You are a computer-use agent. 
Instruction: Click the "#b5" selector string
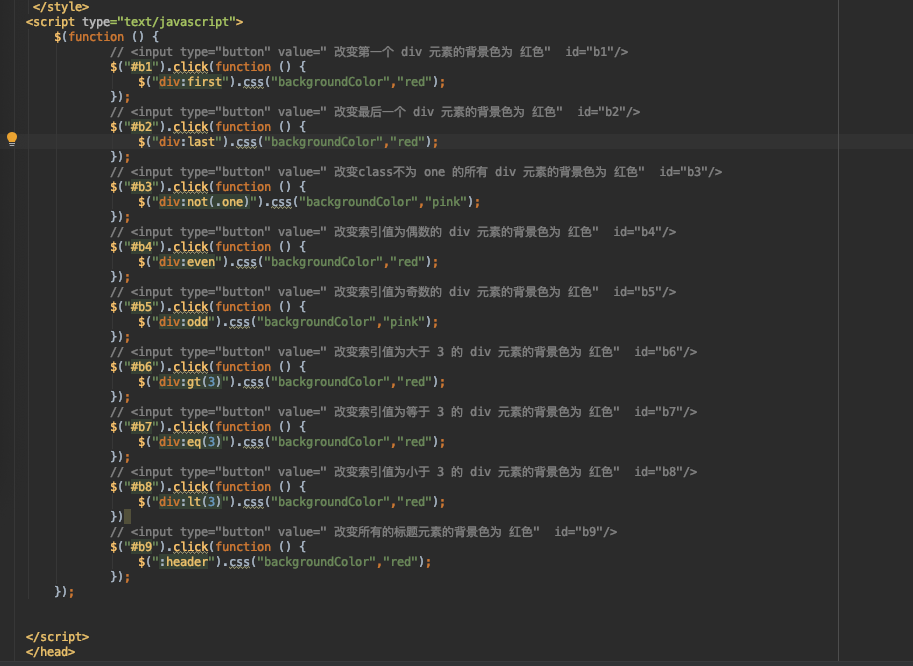click(141, 307)
